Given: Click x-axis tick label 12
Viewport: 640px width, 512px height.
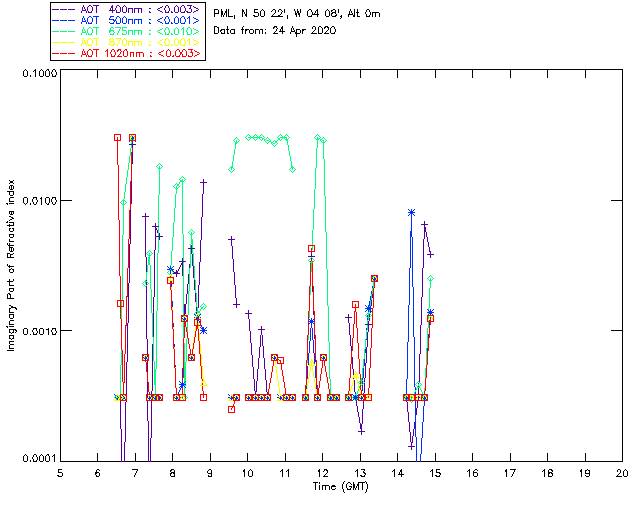Looking at the screenshot, I should pyautogui.click(x=322, y=473).
